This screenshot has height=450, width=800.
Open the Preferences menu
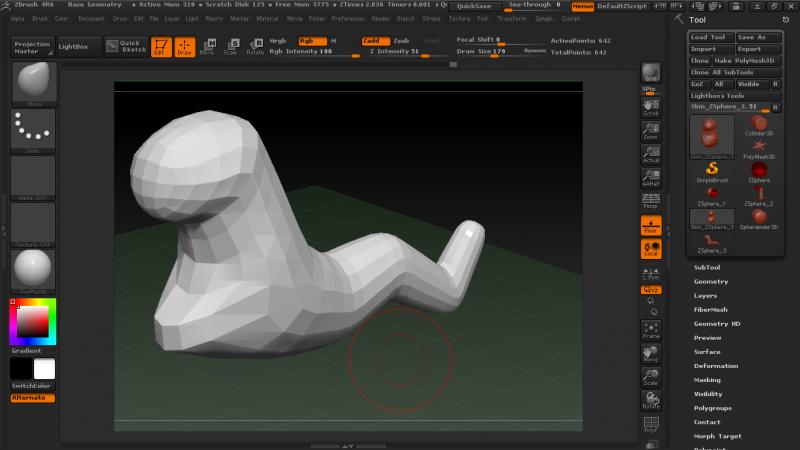(348, 18)
